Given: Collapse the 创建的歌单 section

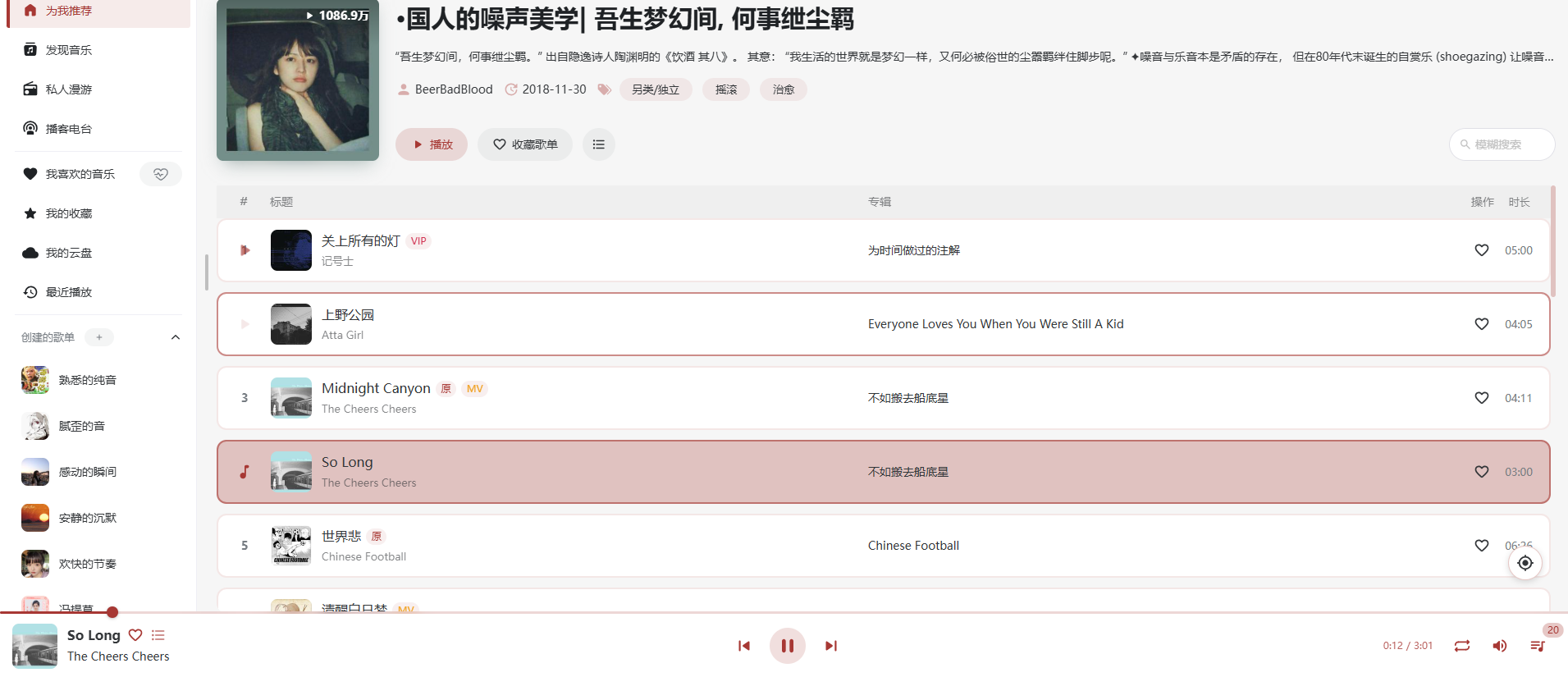Looking at the screenshot, I should point(175,337).
